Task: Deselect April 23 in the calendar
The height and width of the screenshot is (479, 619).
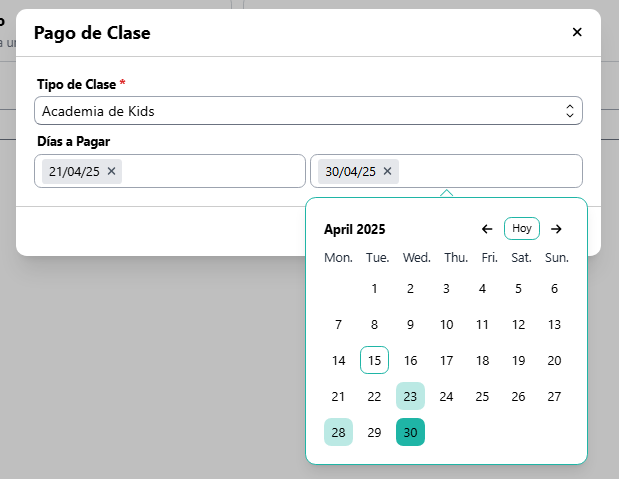Action: click(410, 397)
